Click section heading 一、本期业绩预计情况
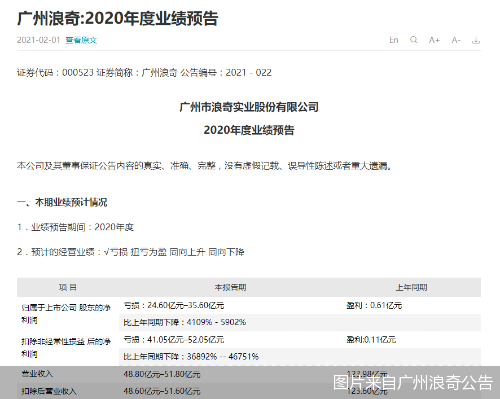The height and width of the screenshot is (399, 500). (62, 202)
